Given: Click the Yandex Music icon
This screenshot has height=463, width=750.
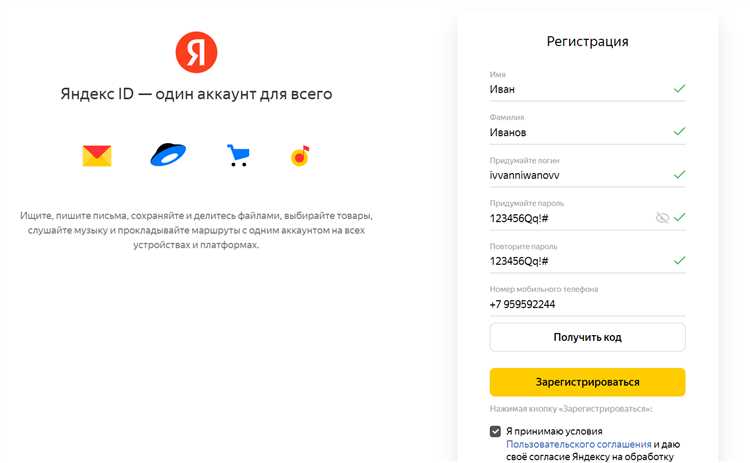Looking at the screenshot, I should point(300,155).
